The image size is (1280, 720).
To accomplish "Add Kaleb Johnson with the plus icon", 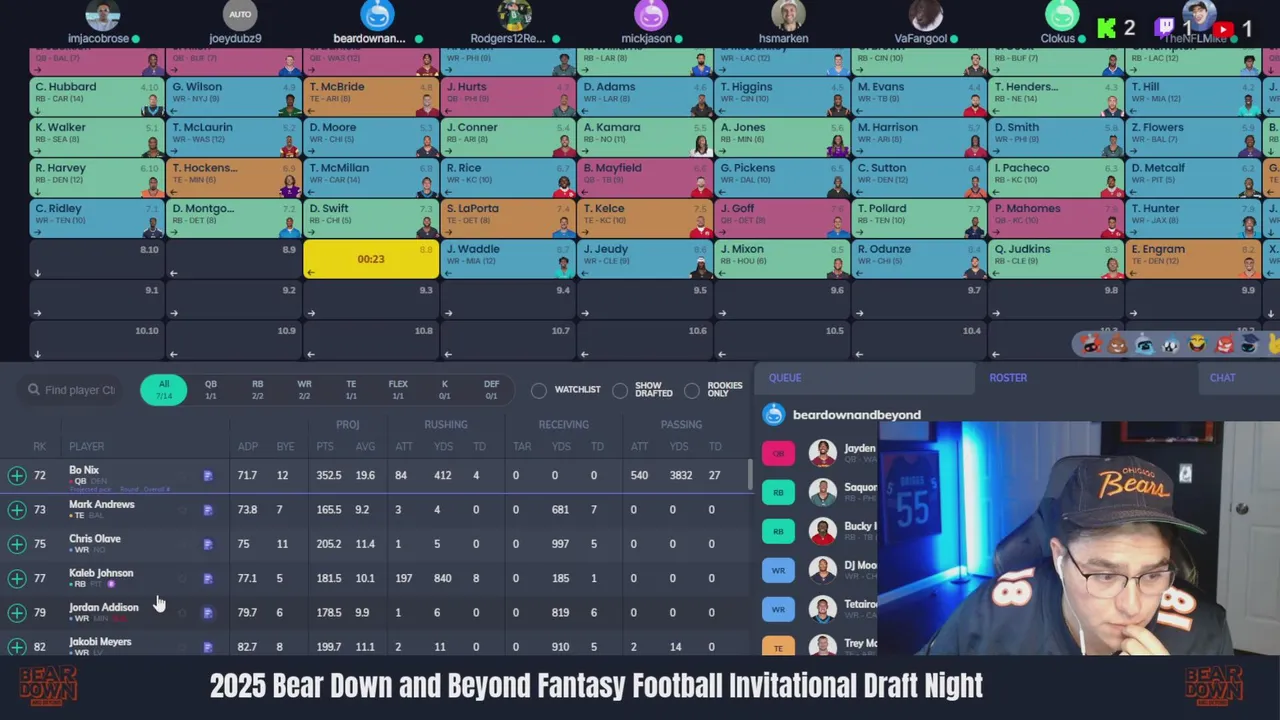I will pyautogui.click(x=17, y=579).
